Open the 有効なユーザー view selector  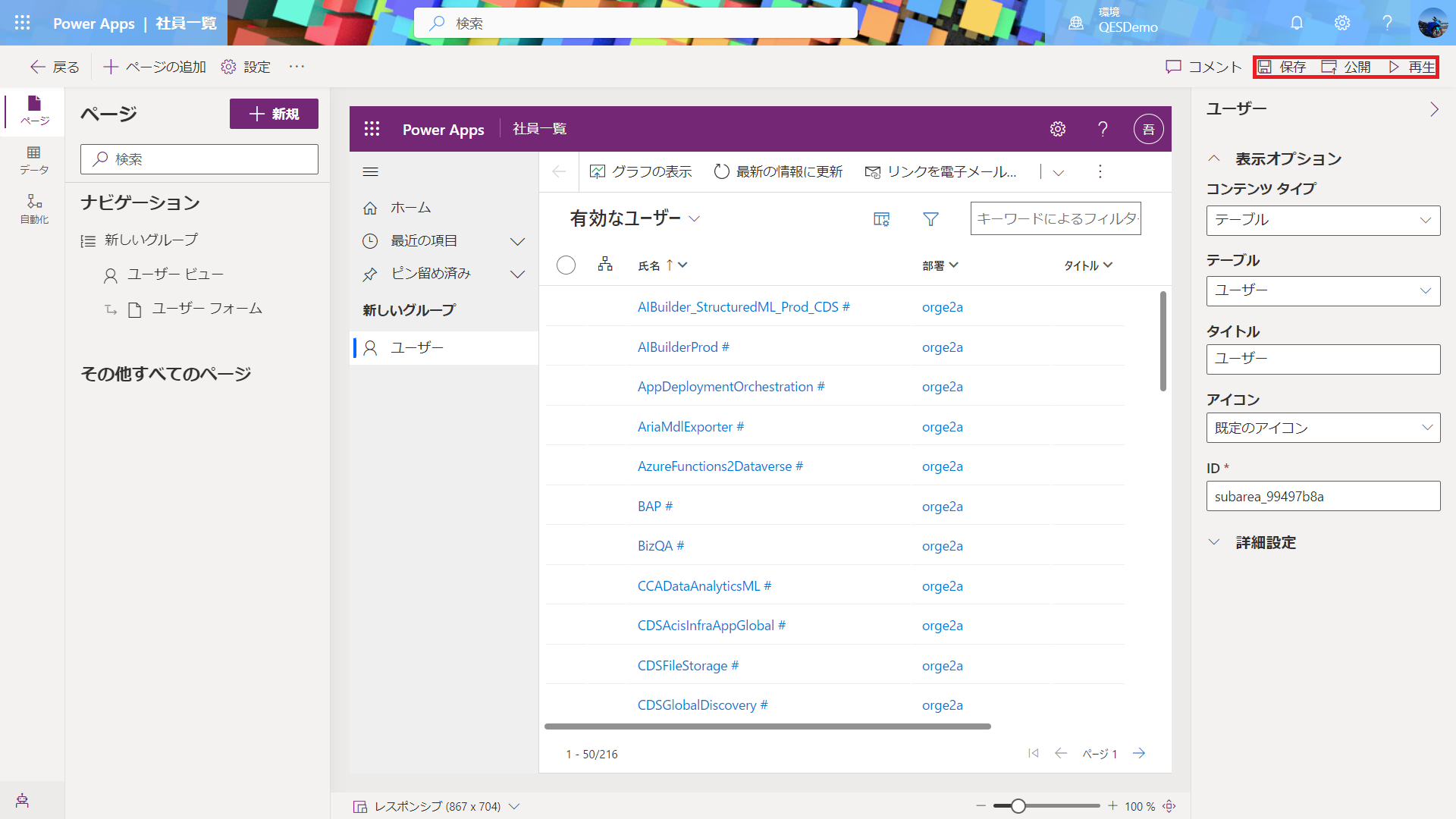point(635,218)
